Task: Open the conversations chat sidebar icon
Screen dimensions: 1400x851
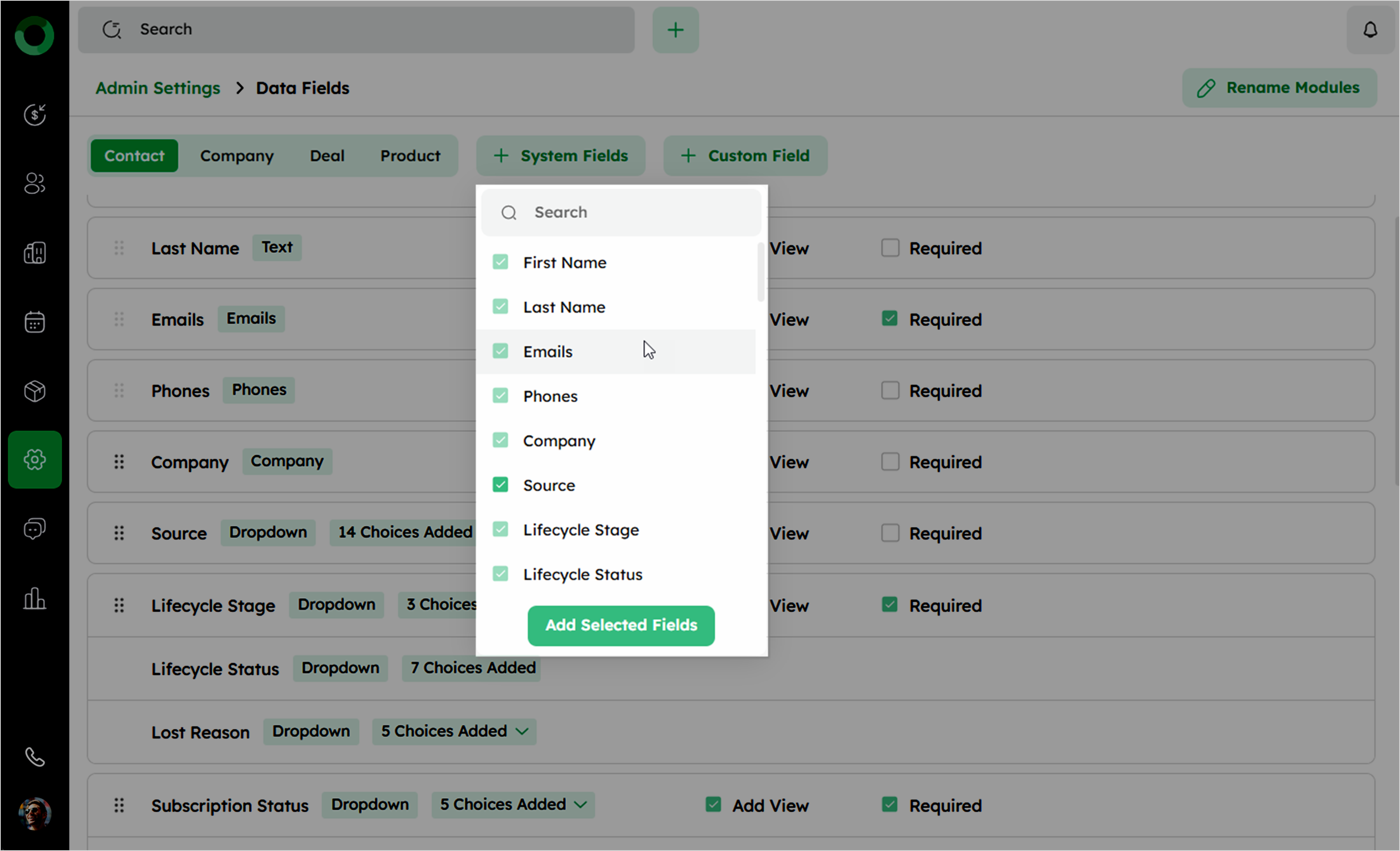Action: tap(35, 528)
